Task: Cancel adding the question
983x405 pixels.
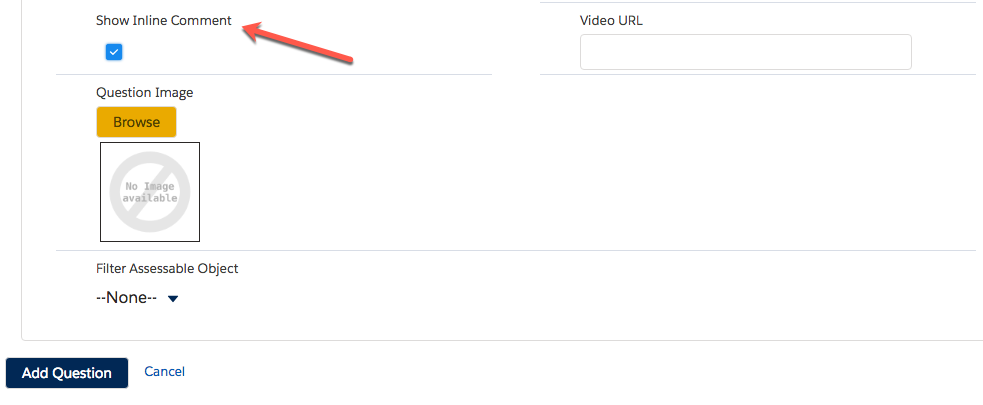Action: click(x=164, y=372)
